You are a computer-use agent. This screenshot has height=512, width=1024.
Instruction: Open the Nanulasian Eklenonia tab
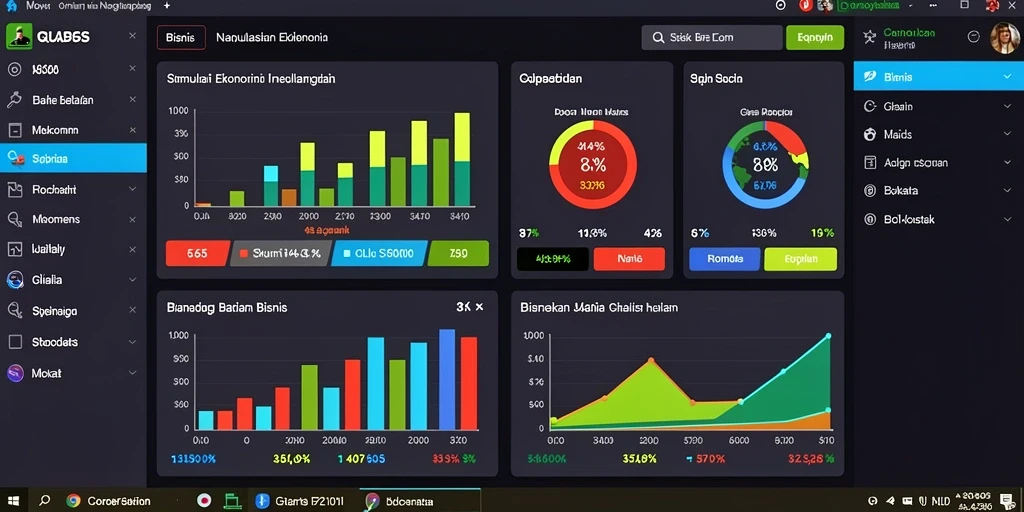pos(272,38)
